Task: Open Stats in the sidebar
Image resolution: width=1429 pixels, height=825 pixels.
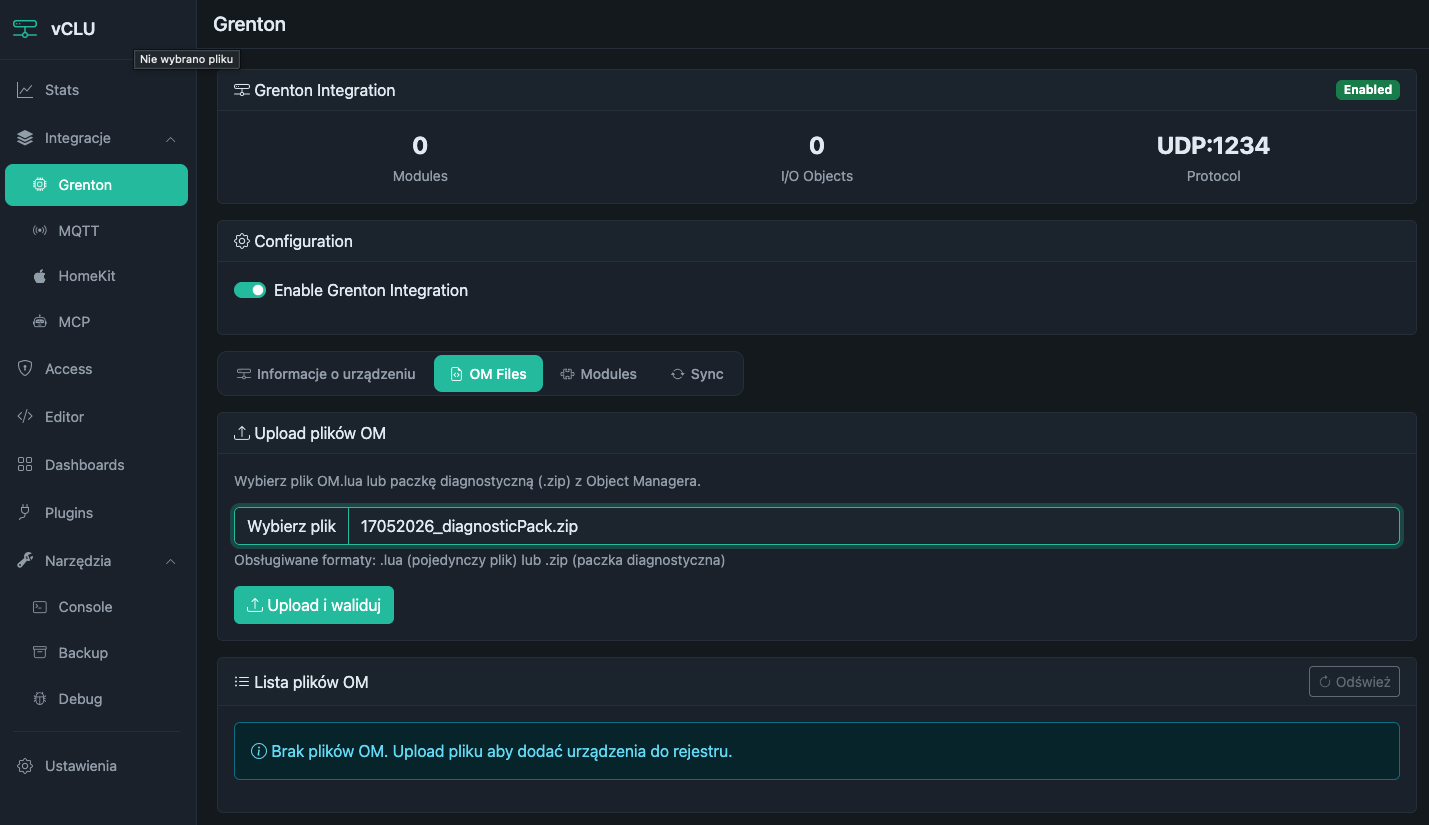Action: [x=96, y=90]
